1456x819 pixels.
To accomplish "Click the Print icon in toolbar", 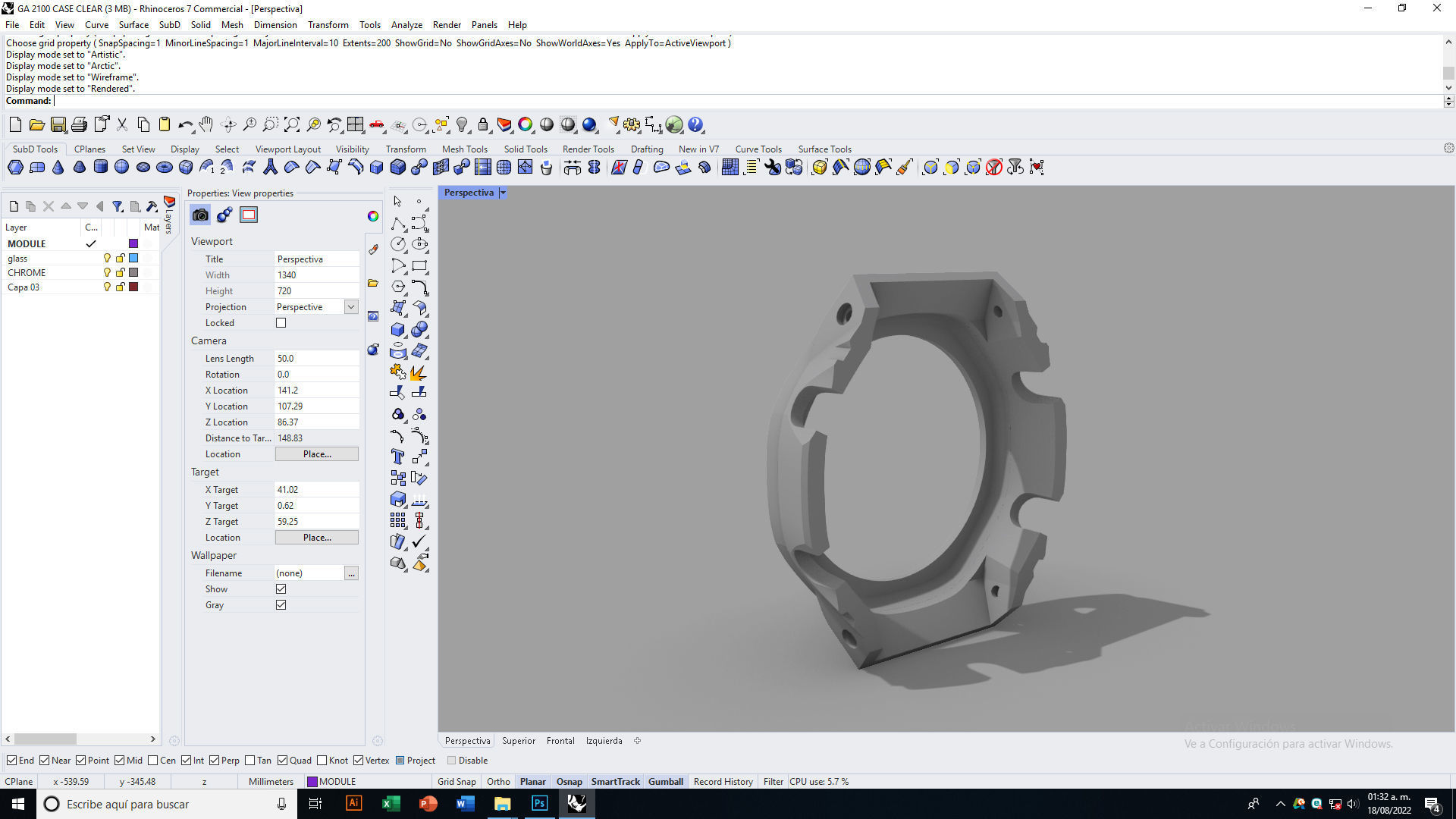I will pos(79,125).
